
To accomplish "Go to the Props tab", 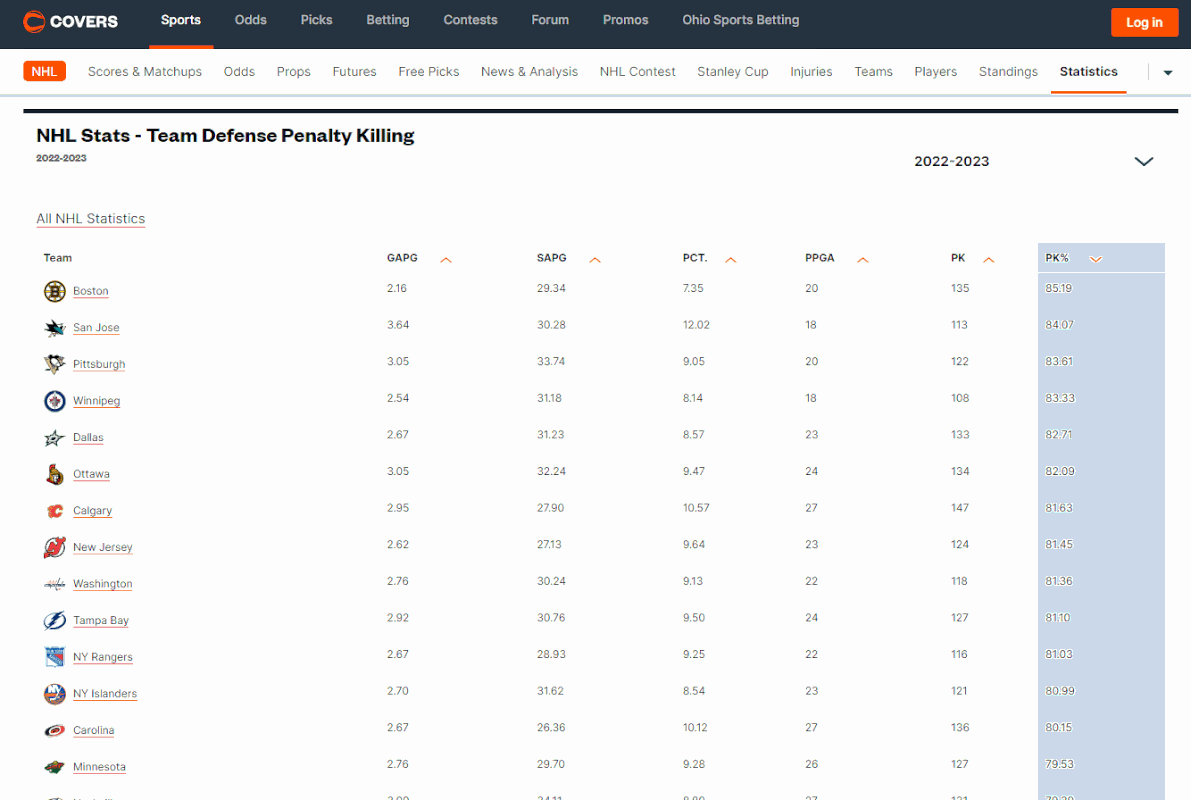I will 293,71.
